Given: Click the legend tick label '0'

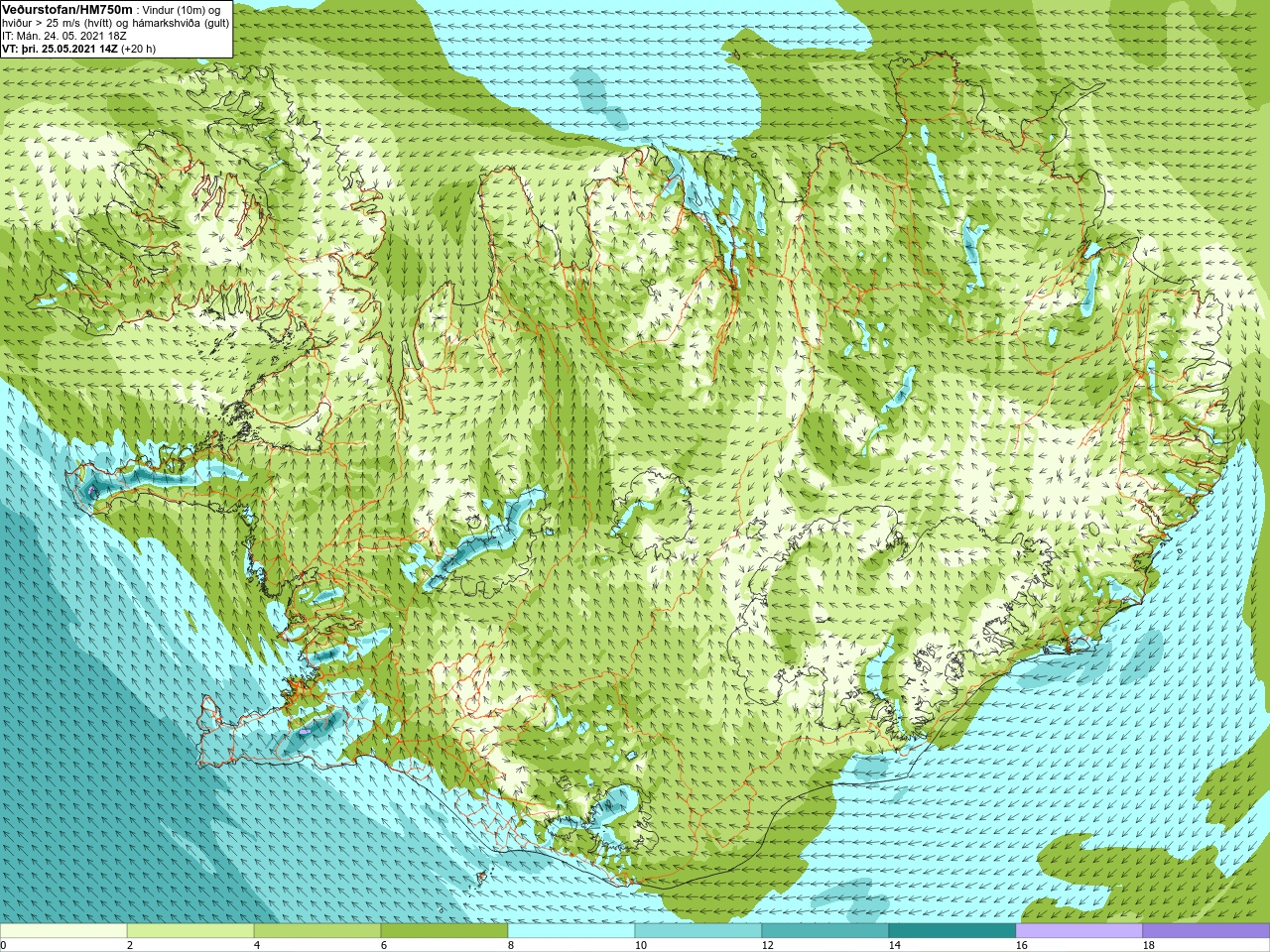Looking at the screenshot, I should [3, 945].
